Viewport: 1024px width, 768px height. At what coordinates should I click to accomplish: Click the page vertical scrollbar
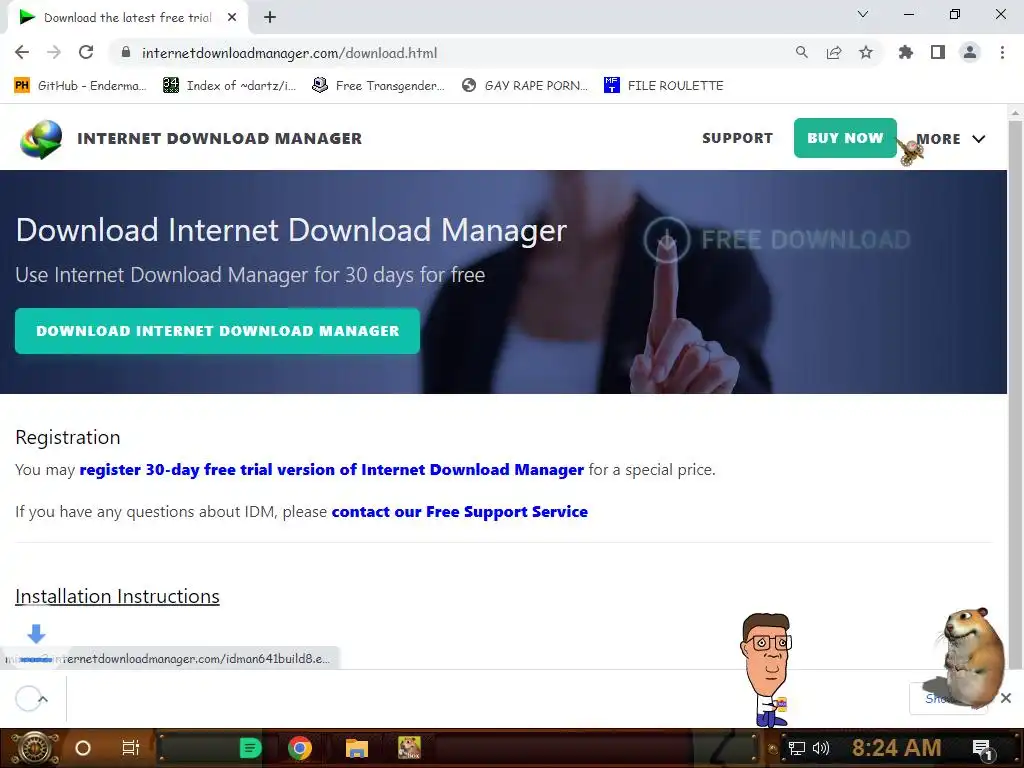coord(1015,392)
